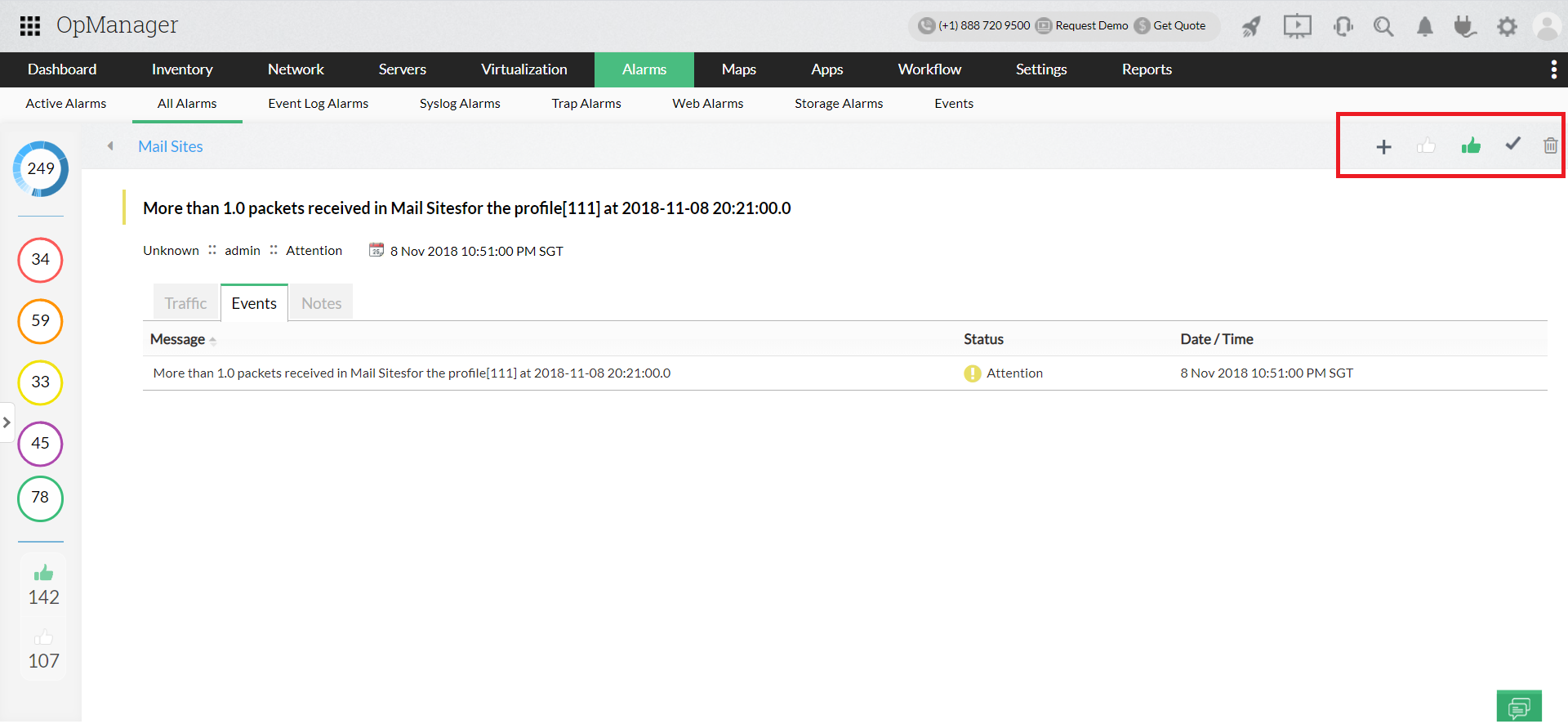
Task: Filter by the red 34 alarms circle
Action: pos(41,260)
